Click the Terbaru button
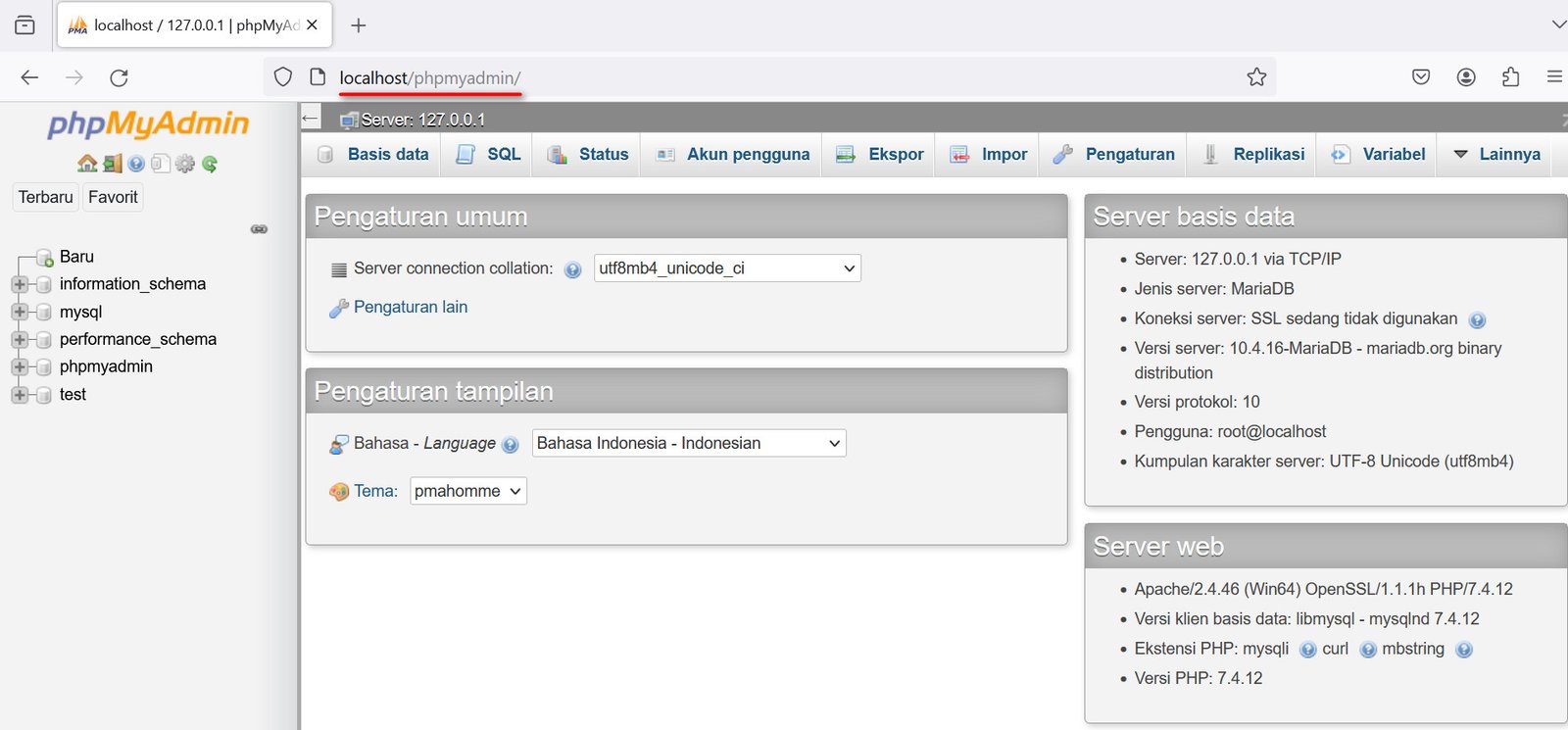This screenshot has height=730, width=1568. tap(46, 197)
